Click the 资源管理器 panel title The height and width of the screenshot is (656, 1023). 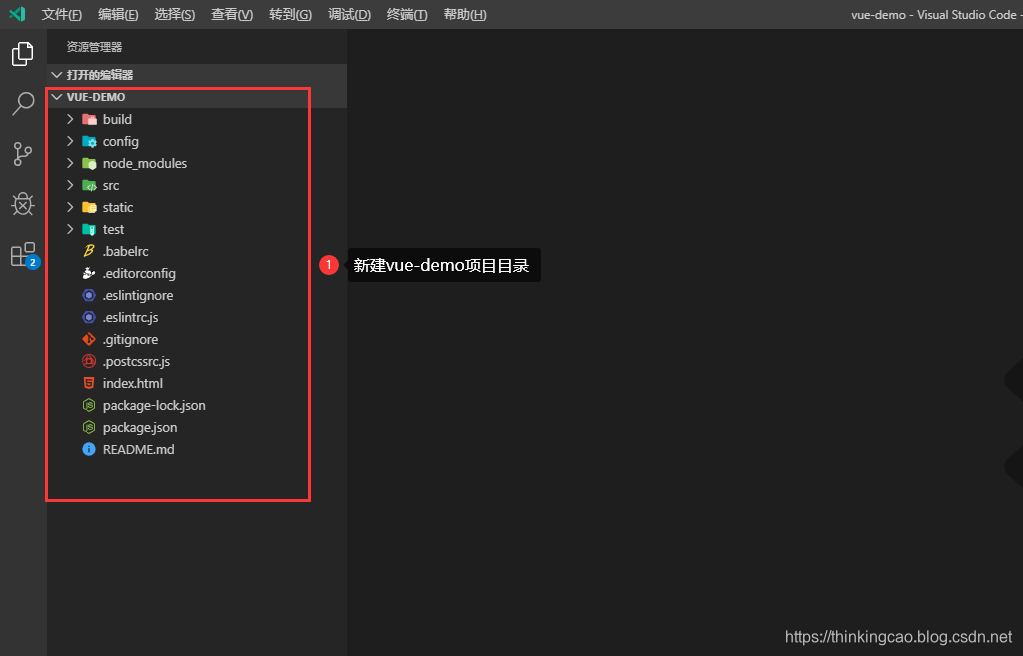point(95,47)
